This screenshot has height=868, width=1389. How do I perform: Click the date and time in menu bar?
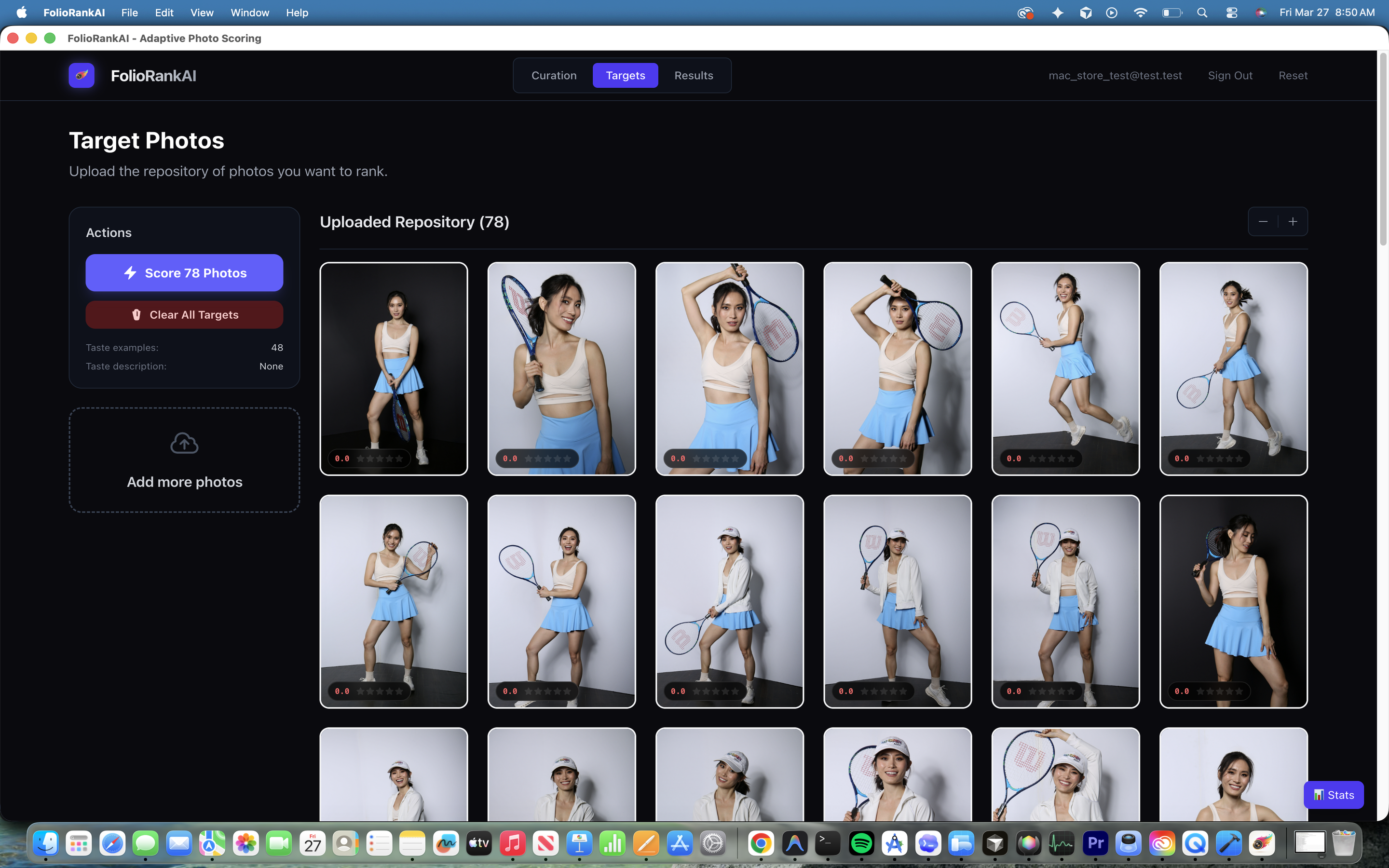(x=1326, y=13)
